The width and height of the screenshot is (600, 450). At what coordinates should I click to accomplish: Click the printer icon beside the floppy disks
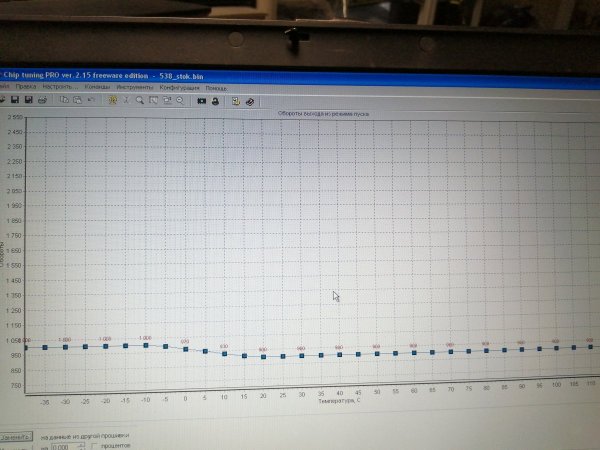click(x=42, y=101)
